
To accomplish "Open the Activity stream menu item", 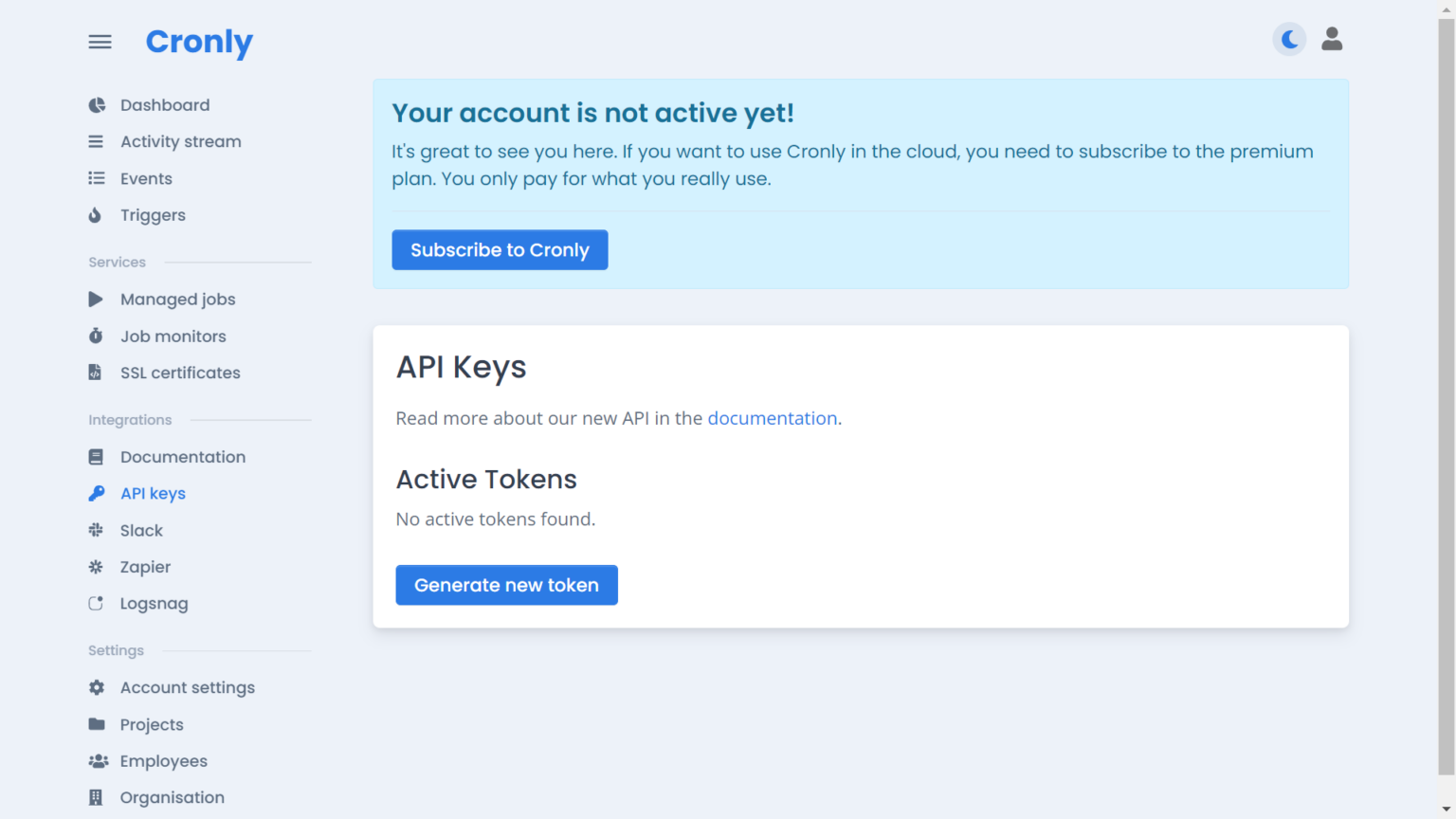I will 180,142.
